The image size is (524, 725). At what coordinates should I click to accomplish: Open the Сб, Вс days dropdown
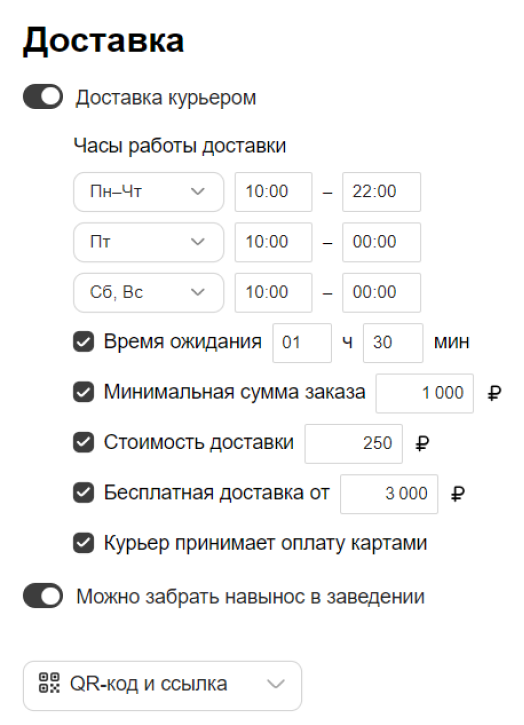(x=148, y=293)
